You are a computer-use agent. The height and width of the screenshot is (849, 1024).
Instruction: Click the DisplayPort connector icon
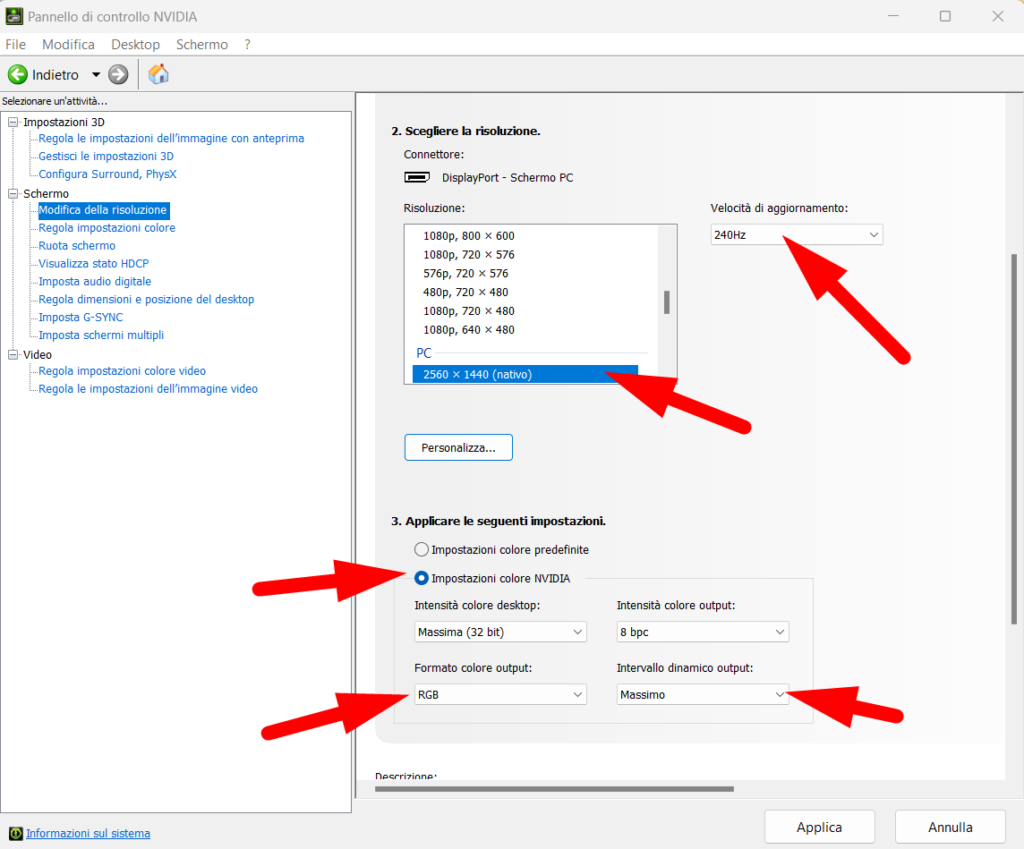(417, 177)
